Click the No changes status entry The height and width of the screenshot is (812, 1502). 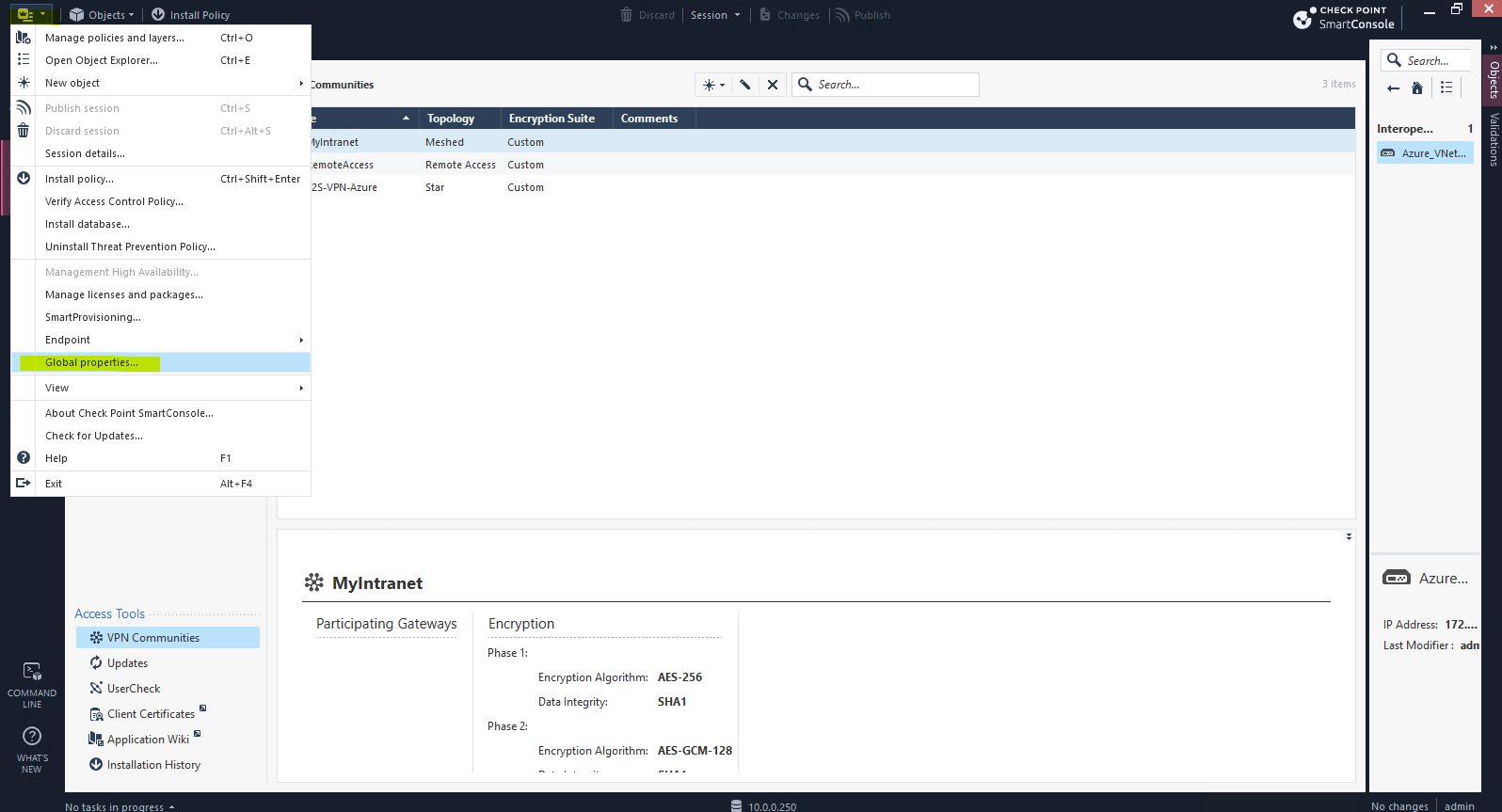coord(1399,806)
